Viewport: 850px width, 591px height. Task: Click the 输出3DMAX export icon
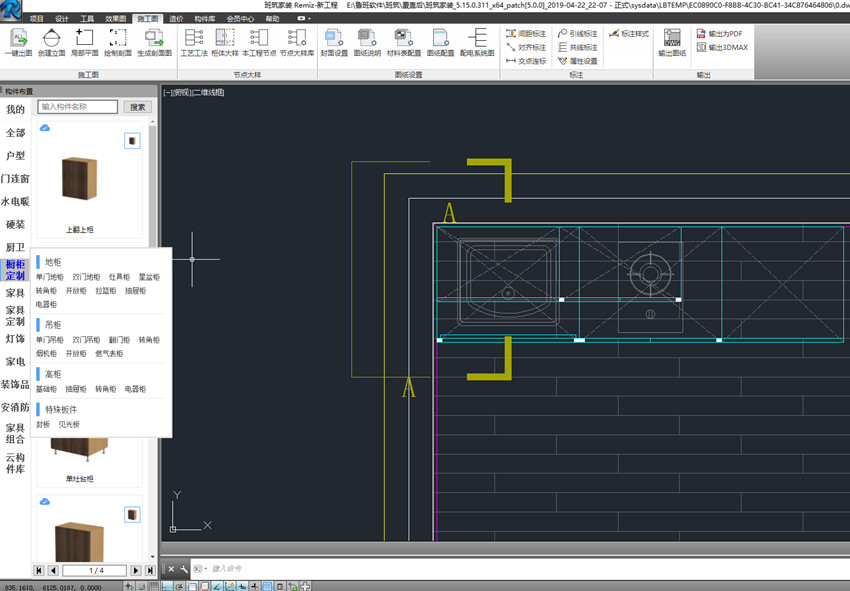coord(722,47)
